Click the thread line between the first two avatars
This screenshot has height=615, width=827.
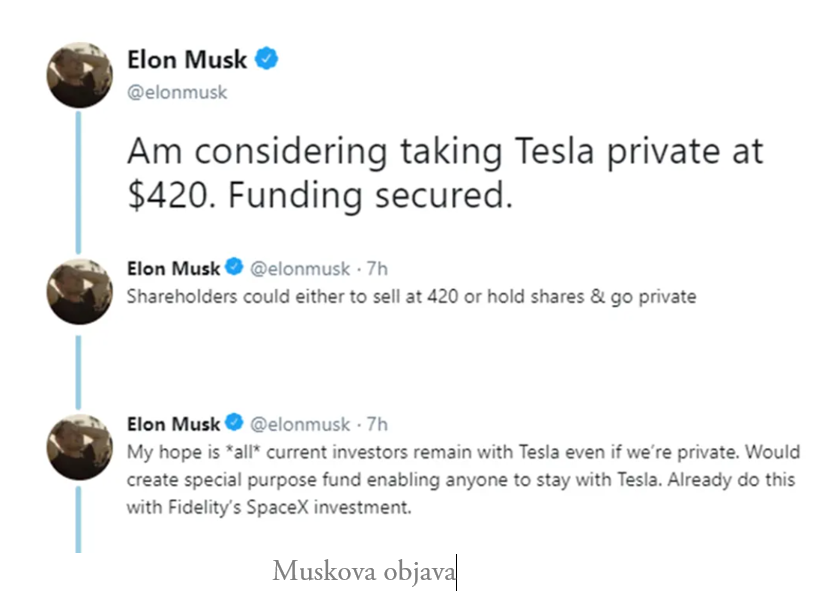point(79,182)
